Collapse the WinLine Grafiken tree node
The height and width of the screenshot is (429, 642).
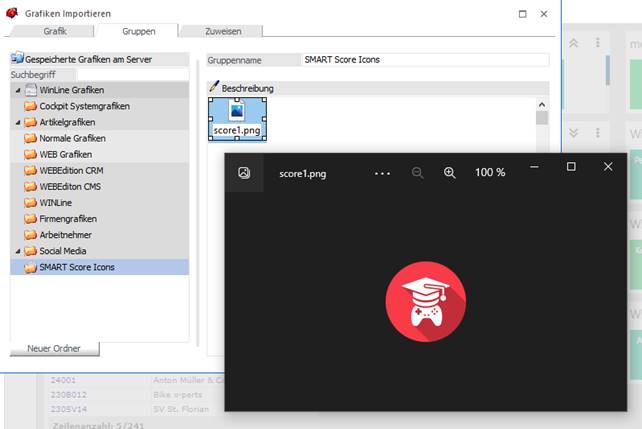pos(18,90)
